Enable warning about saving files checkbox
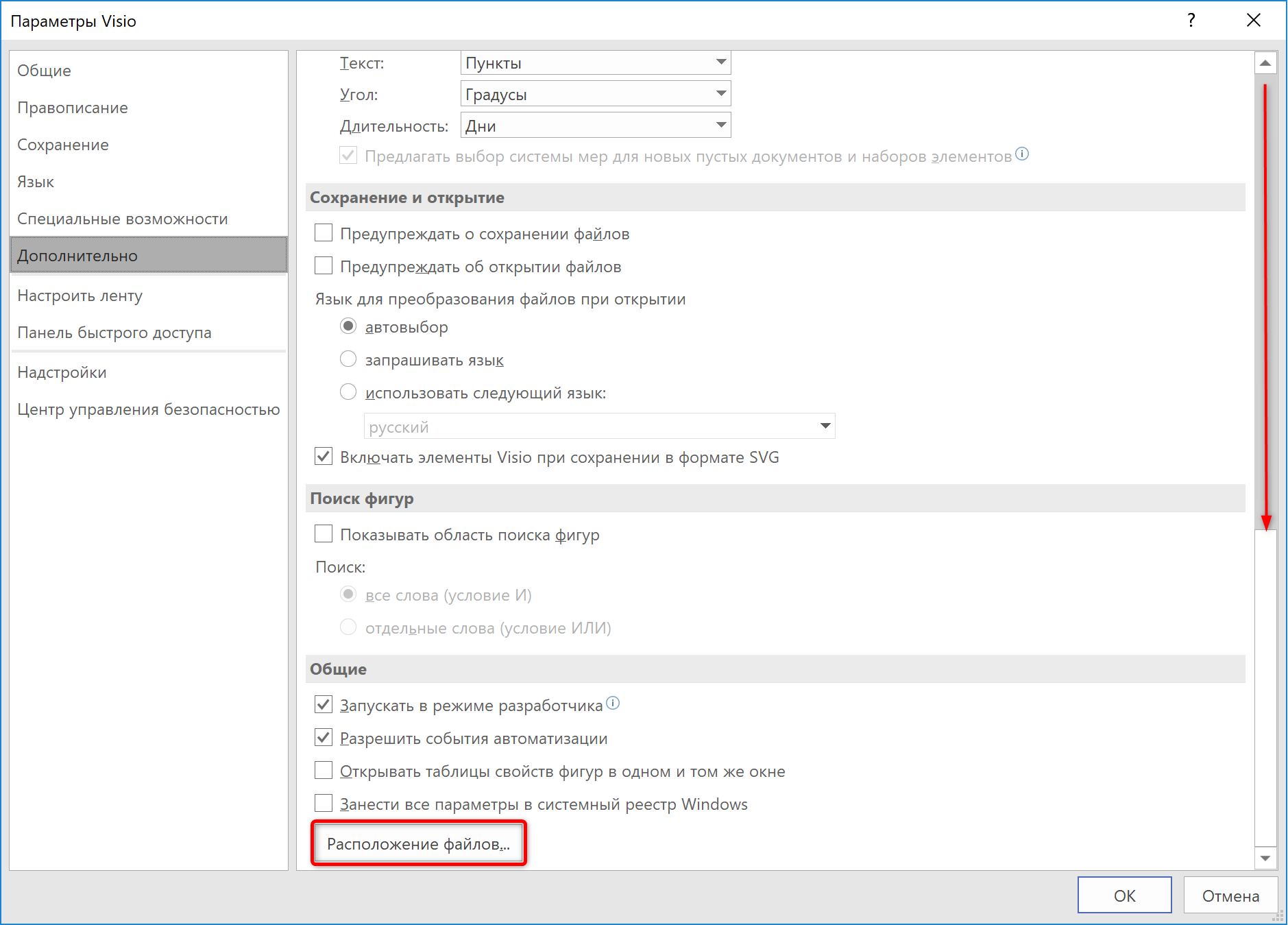Image resolution: width=1288 pixels, height=925 pixels. tap(324, 233)
